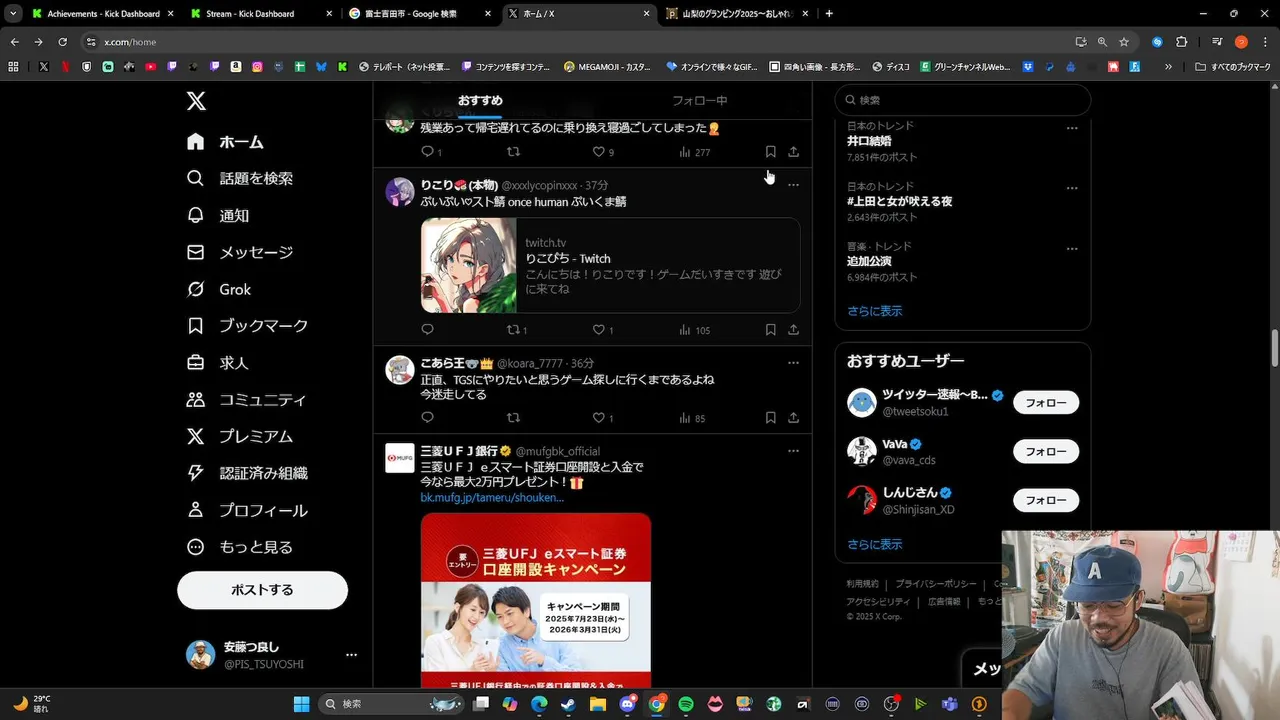View analytics (105) on りこり's post
Screen dimensions: 1280x720
(694, 330)
